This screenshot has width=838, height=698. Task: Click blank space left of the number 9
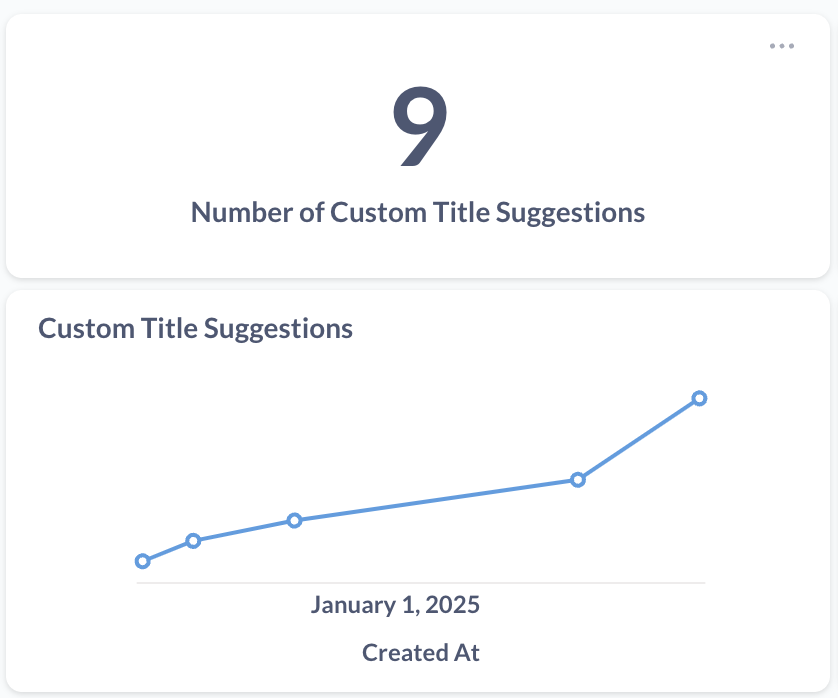(200, 125)
